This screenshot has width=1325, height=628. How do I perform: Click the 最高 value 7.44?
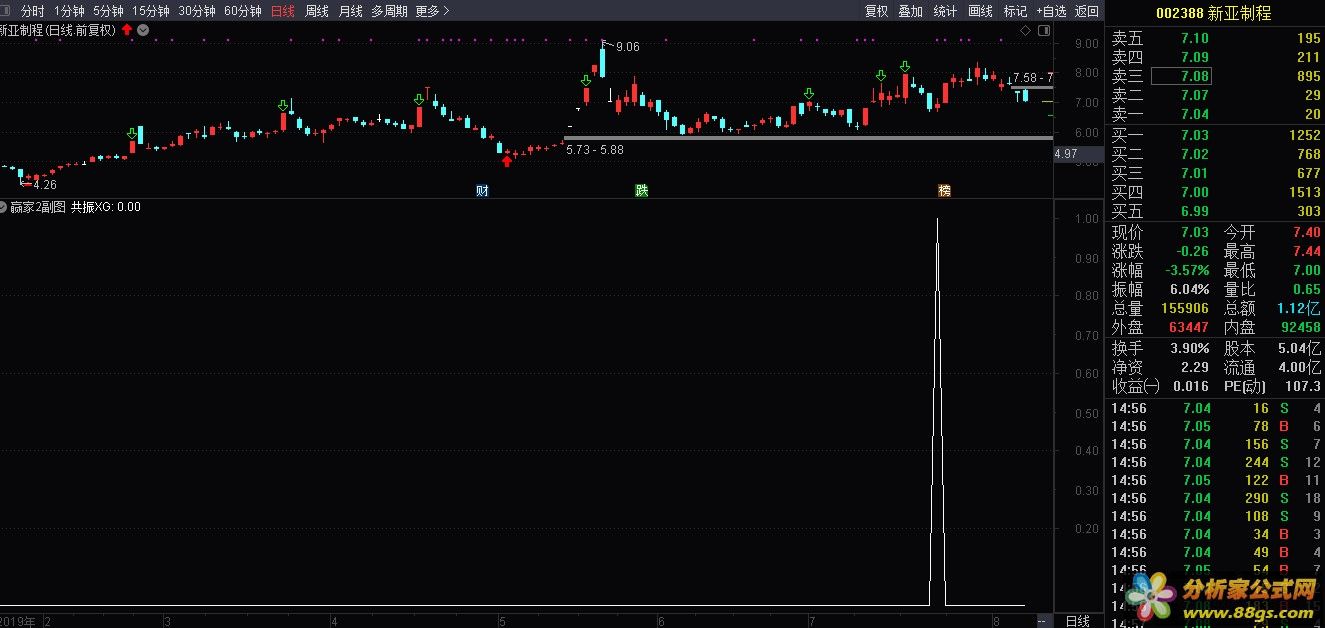tap(1306, 251)
